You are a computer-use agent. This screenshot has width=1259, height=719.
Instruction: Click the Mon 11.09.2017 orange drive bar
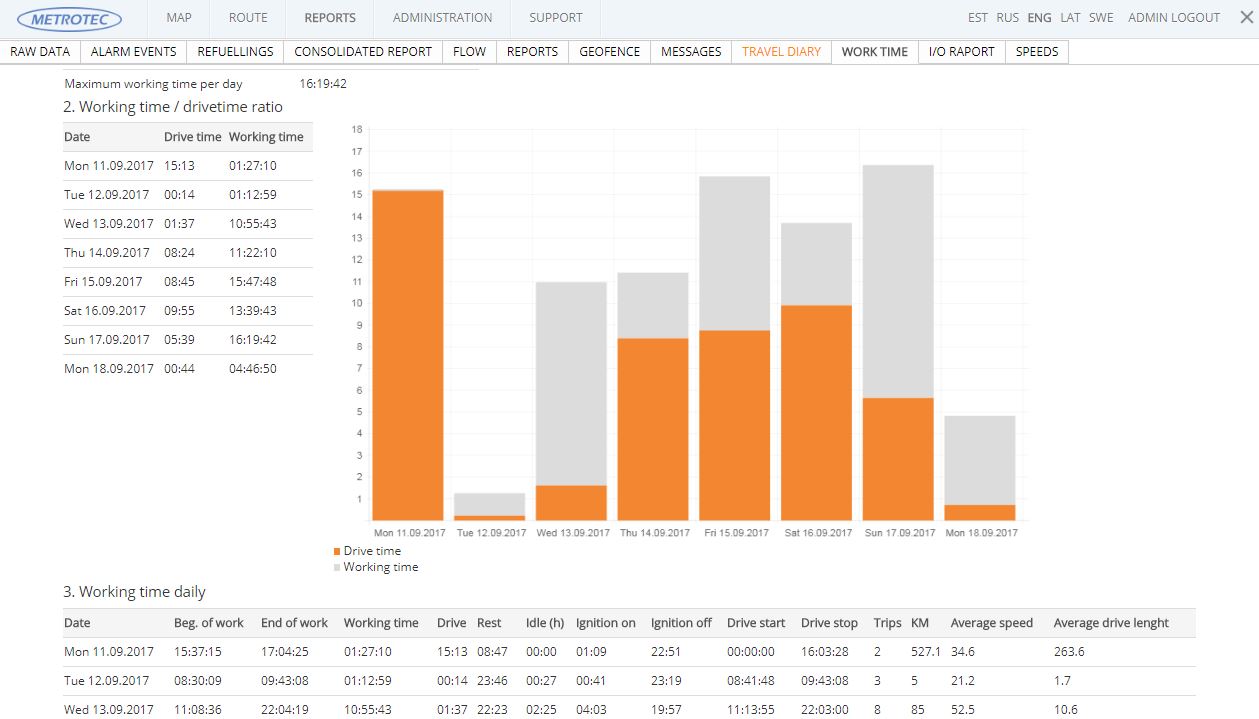(x=407, y=355)
